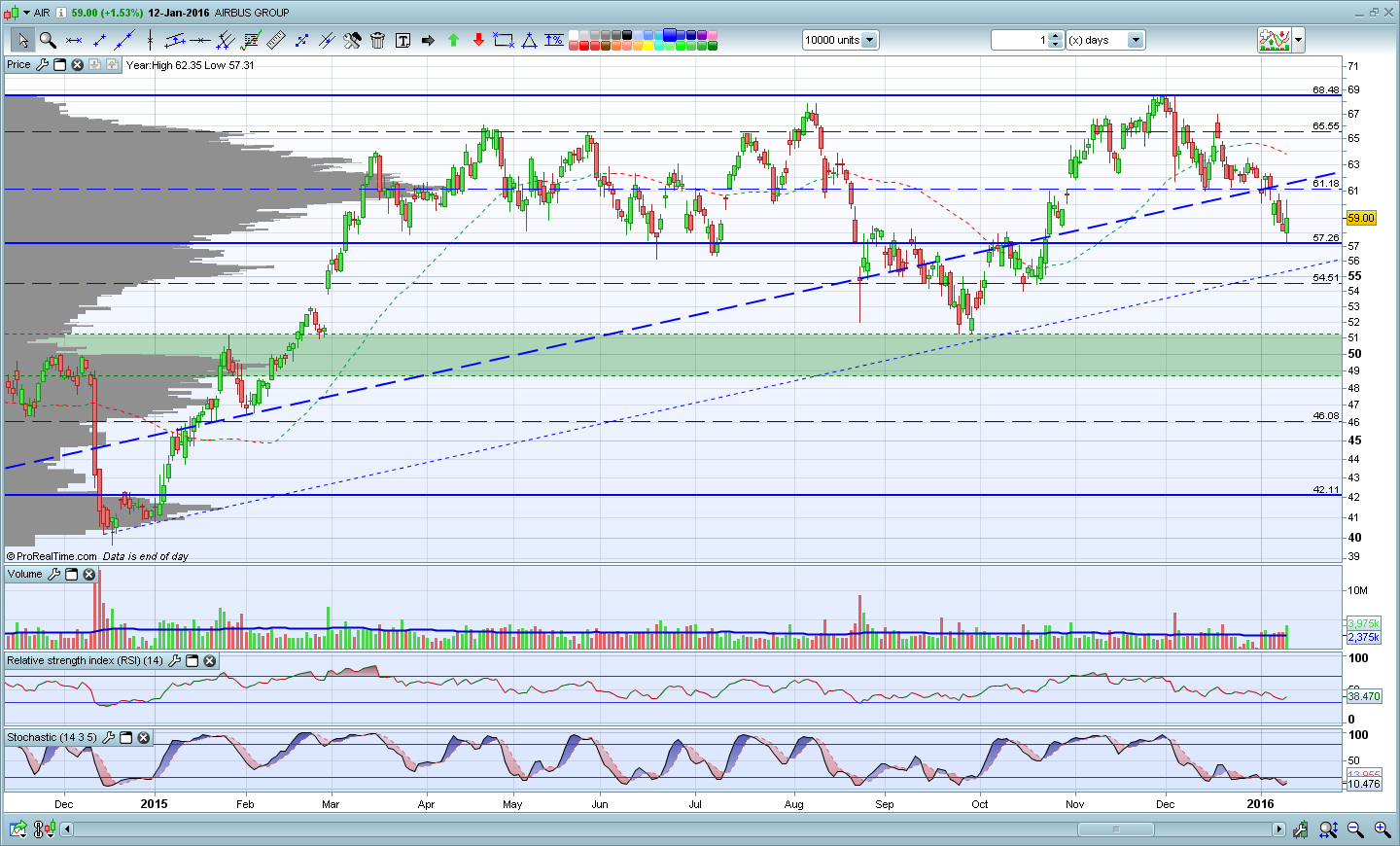
Task: Click the trash can delete-objects icon
Action: (x=377, y=40)
